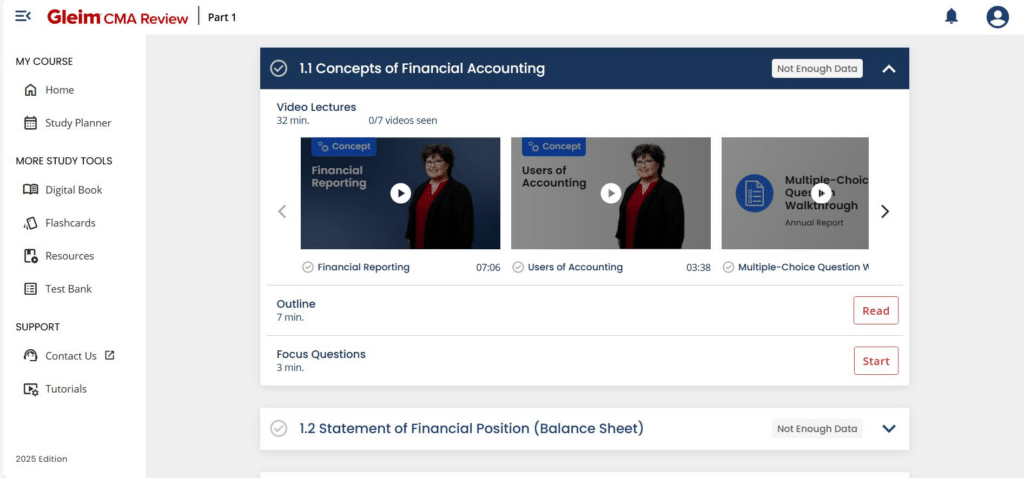Open notifications bell icon
The width and height of the screenshot is (1024, 478).
point(952,16)
